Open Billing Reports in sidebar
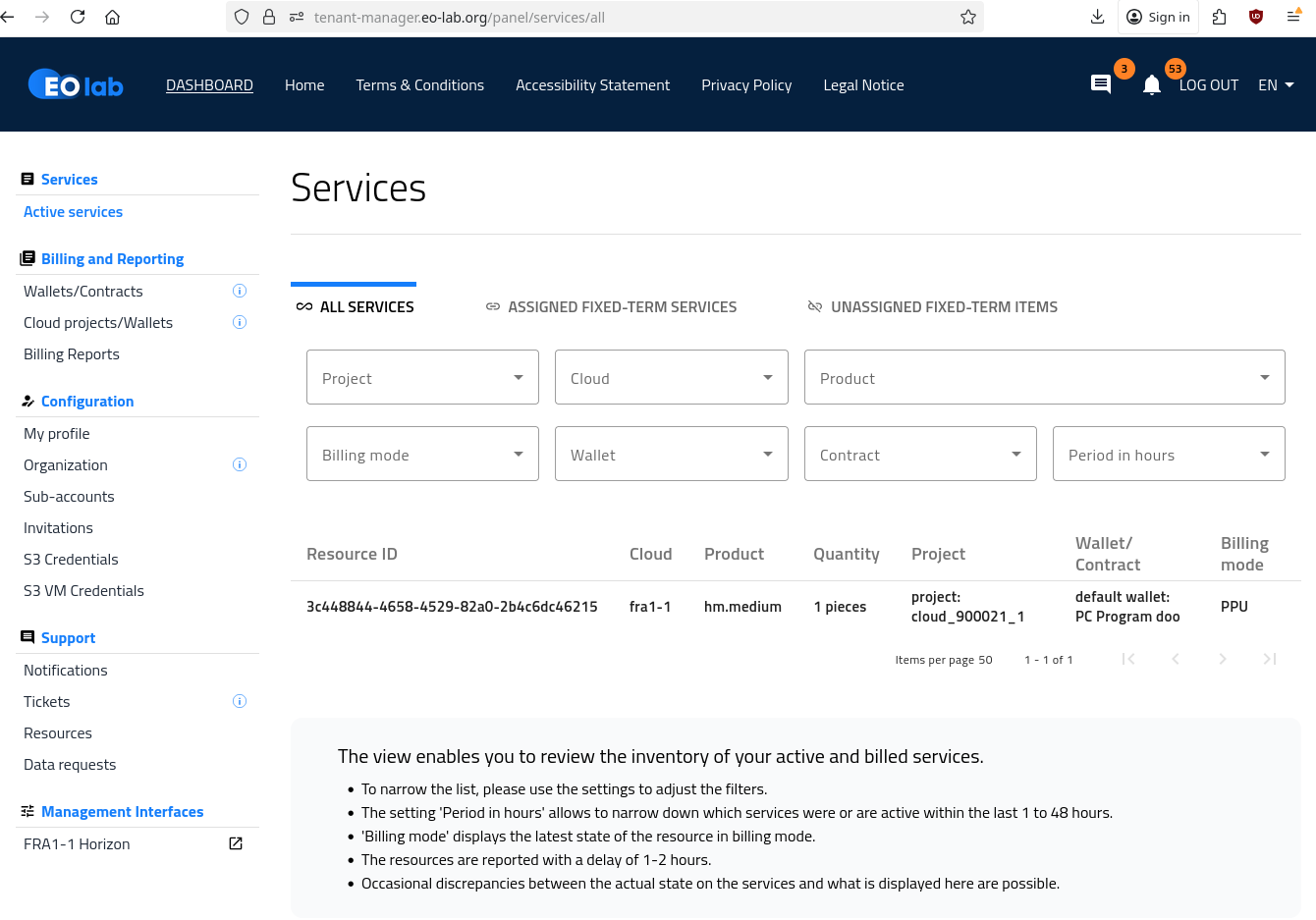The height and width of the screenshot is (920, 1316). tap(72, 354)
